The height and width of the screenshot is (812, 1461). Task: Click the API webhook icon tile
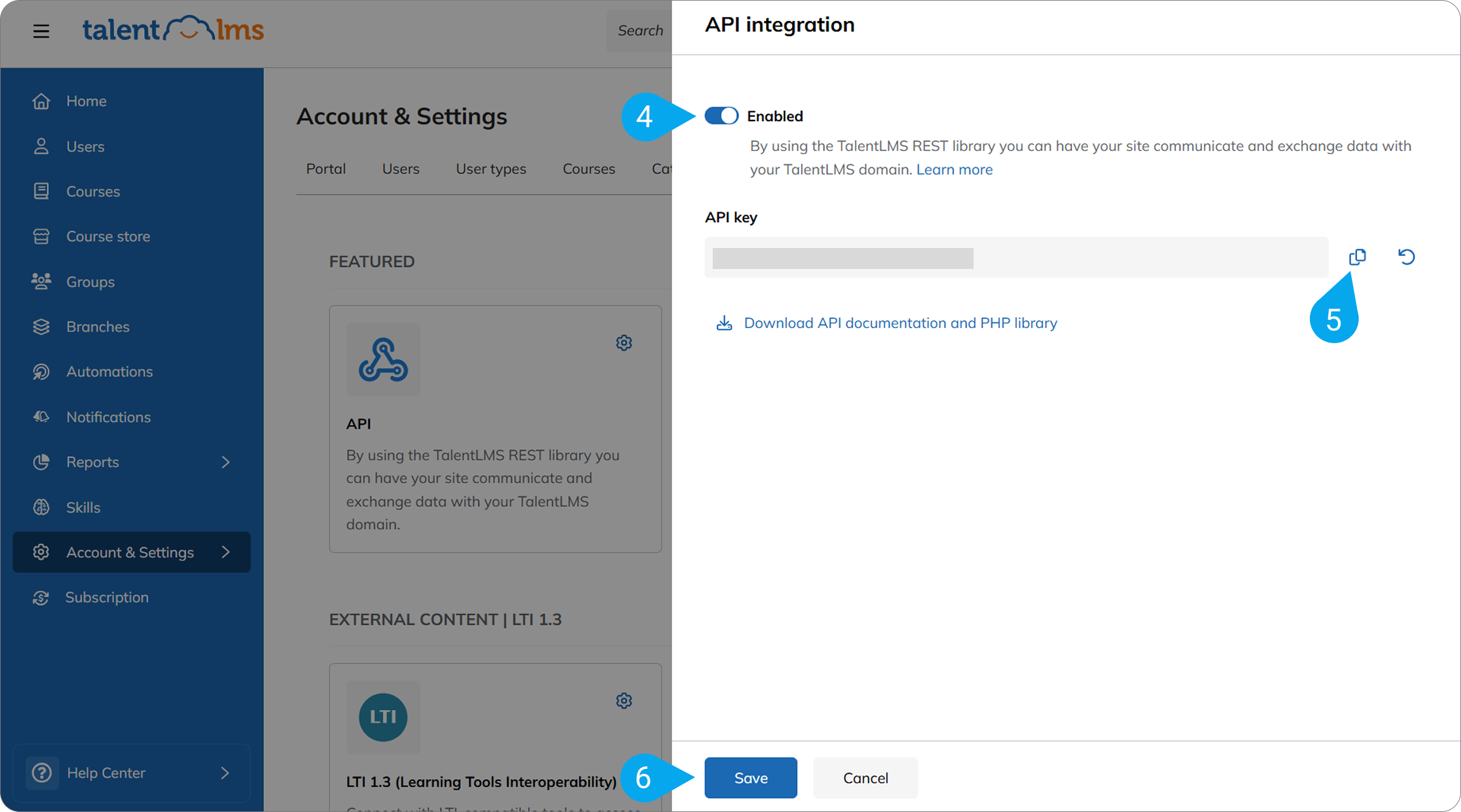pyautogui.click(x=383, y=360)
